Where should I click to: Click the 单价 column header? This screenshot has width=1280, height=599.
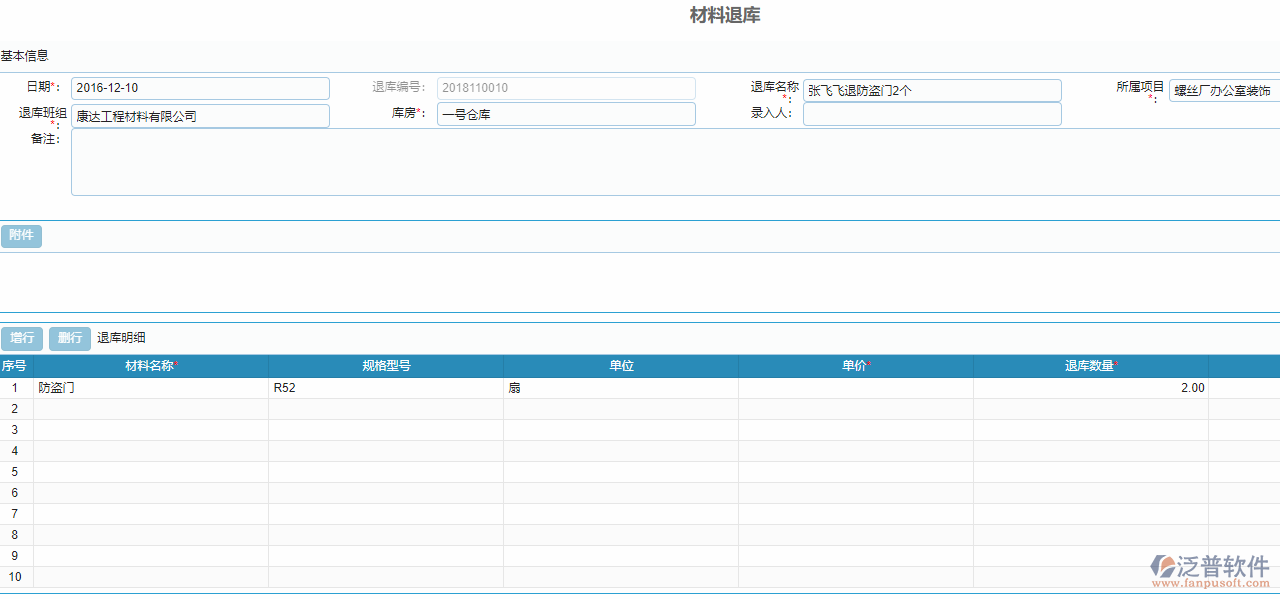tap(855, 365)
